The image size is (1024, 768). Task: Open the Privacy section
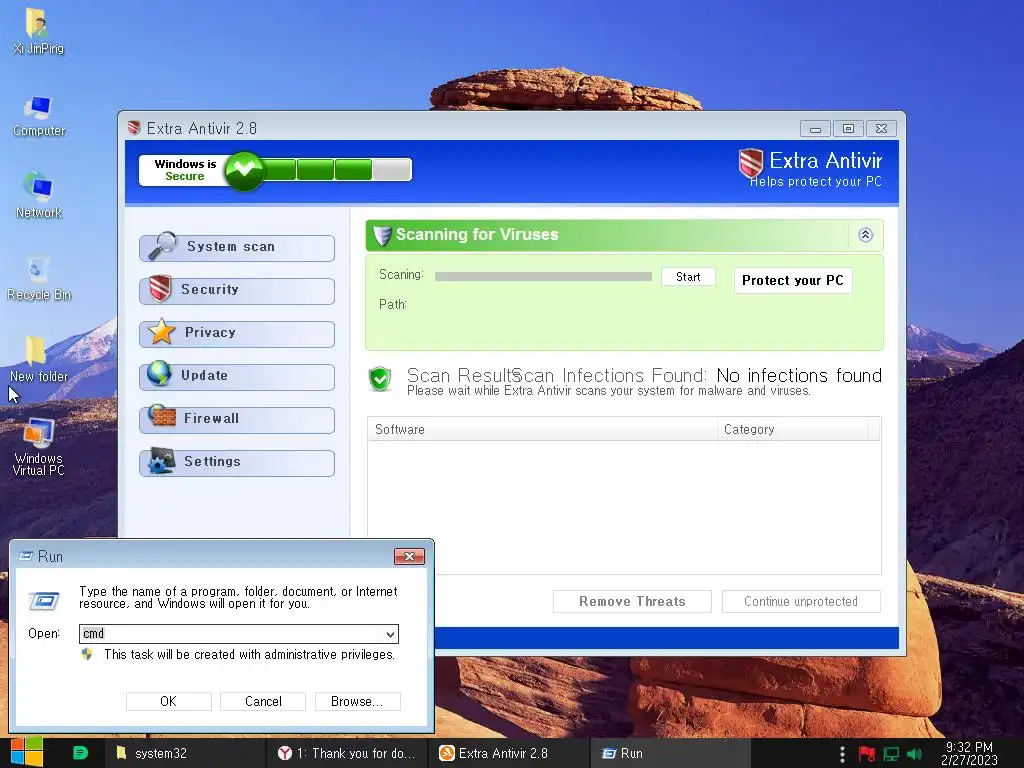point(237,333)
